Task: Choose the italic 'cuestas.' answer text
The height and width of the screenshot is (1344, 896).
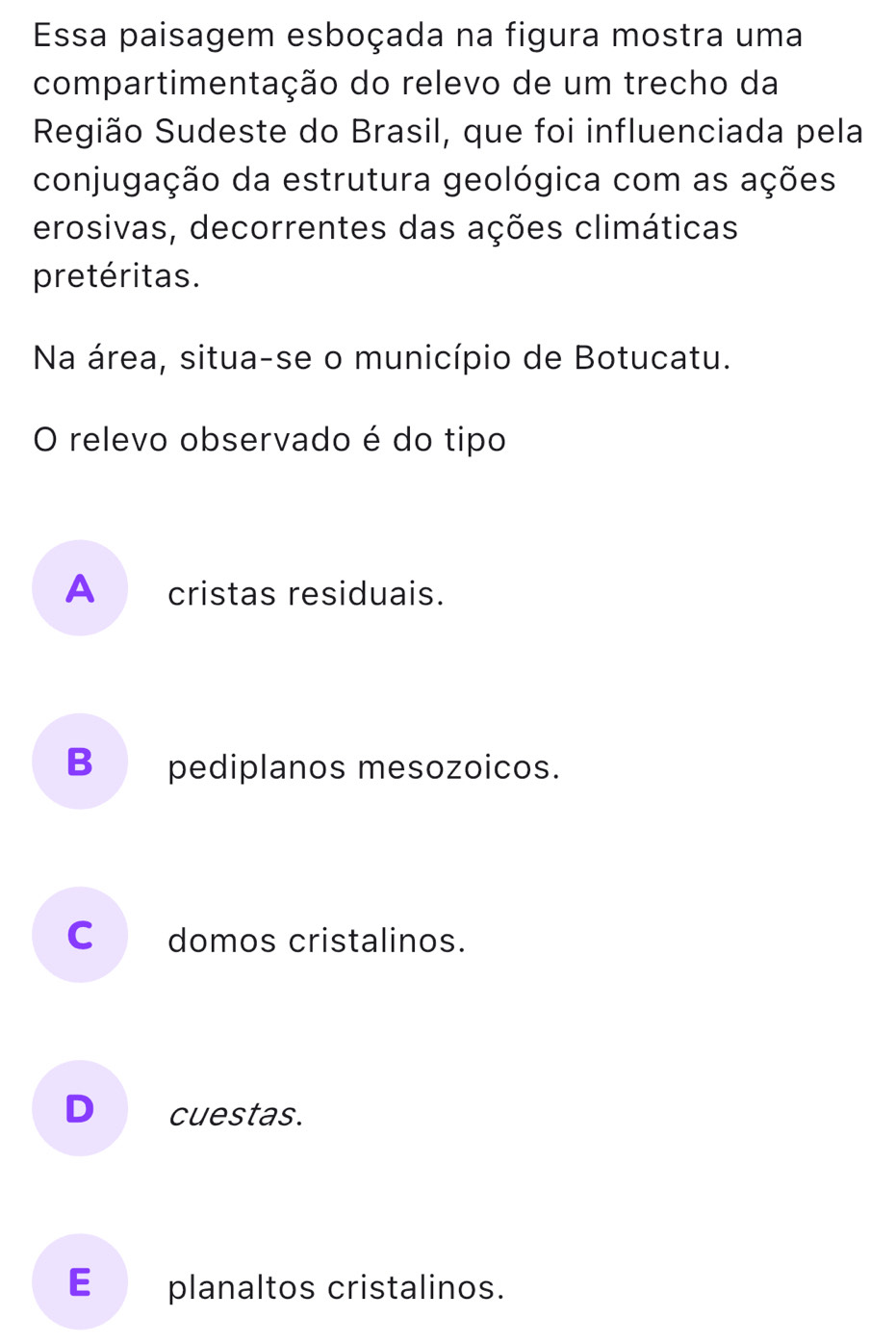Action: pos(236,1114)
